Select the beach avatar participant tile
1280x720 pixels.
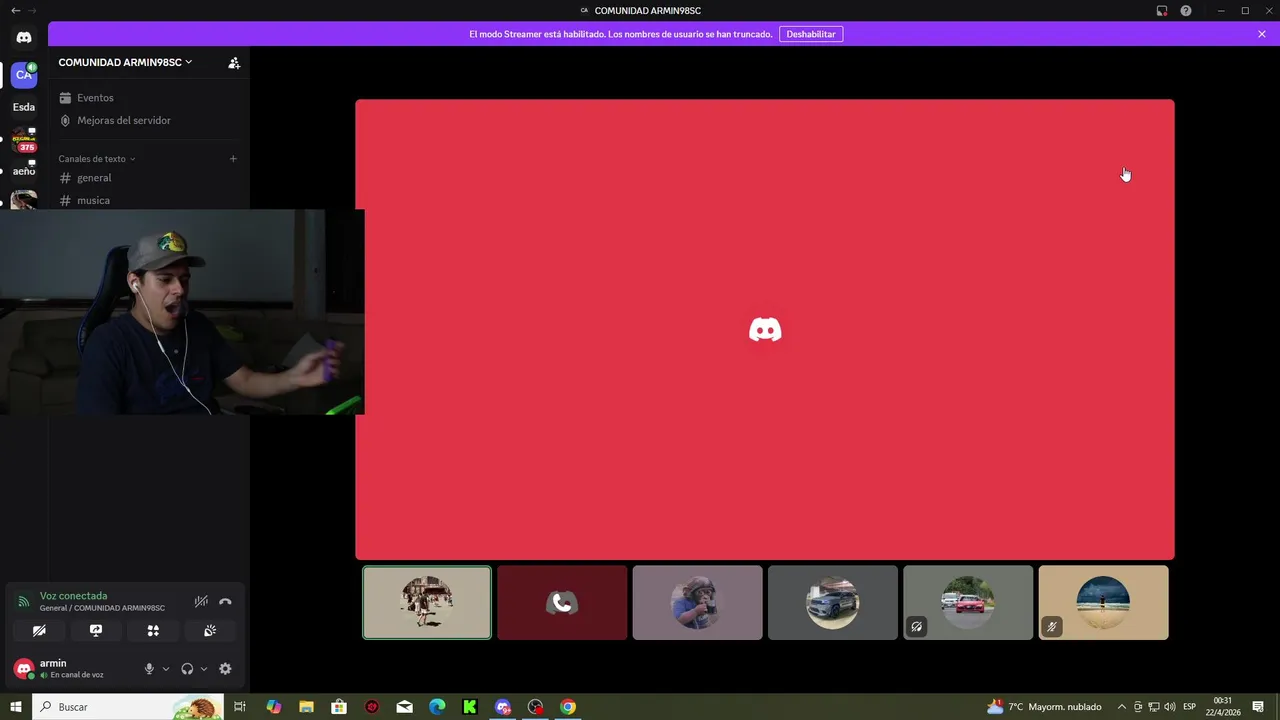click(1103, 602)
